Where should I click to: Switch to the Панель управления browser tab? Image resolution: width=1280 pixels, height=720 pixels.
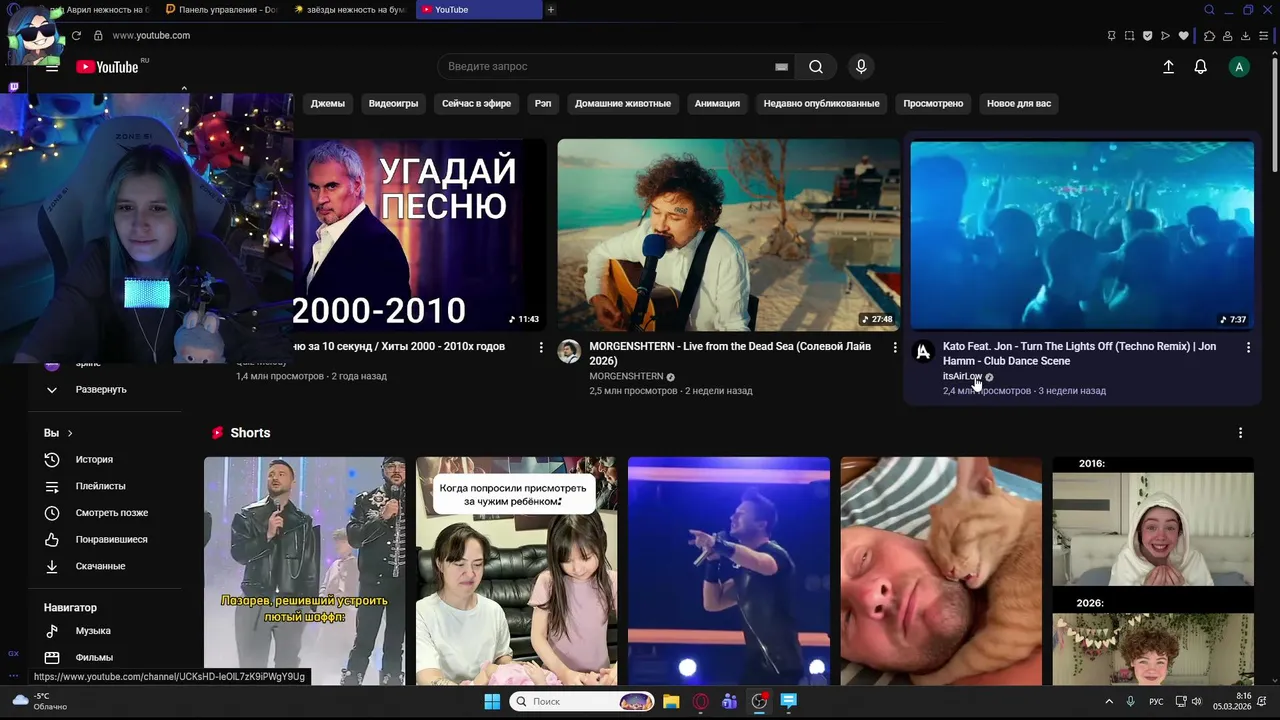[x=221, y=10]
